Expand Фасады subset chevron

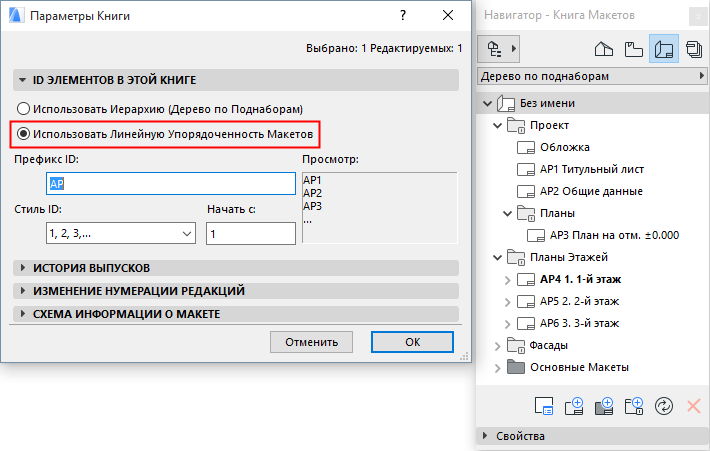[498, 346]
